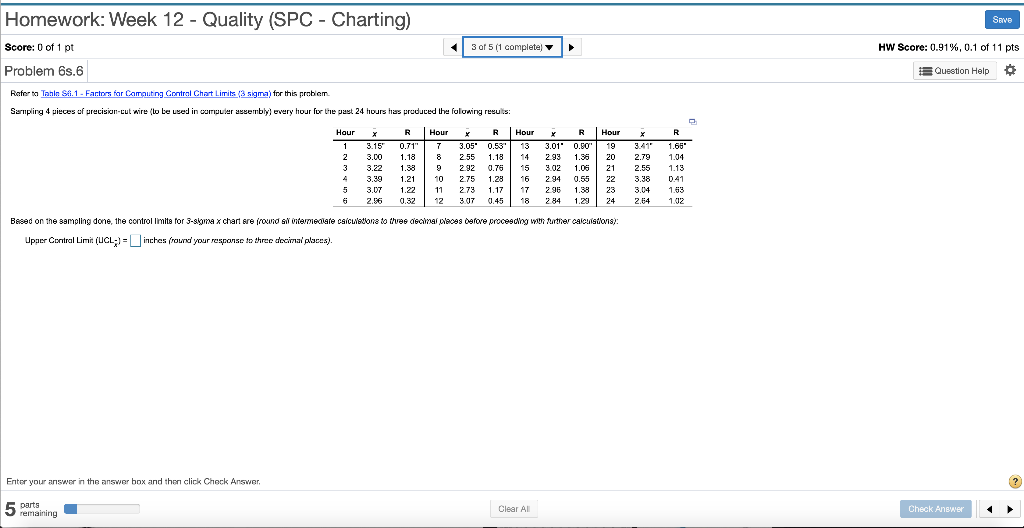Image resolution: width=1024 pixels, height=528 pixels.
Task: Click the UCL answer input box
Action: (x=135, y=240)
